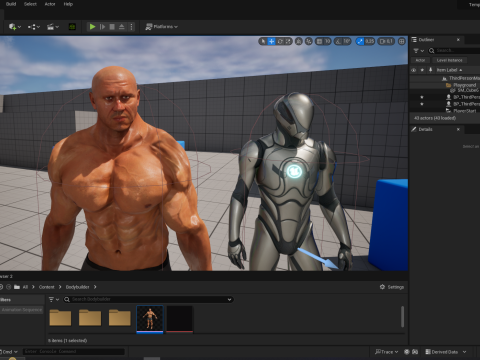
Task: Open the Actor menu
Action: [x=50, y=4]
